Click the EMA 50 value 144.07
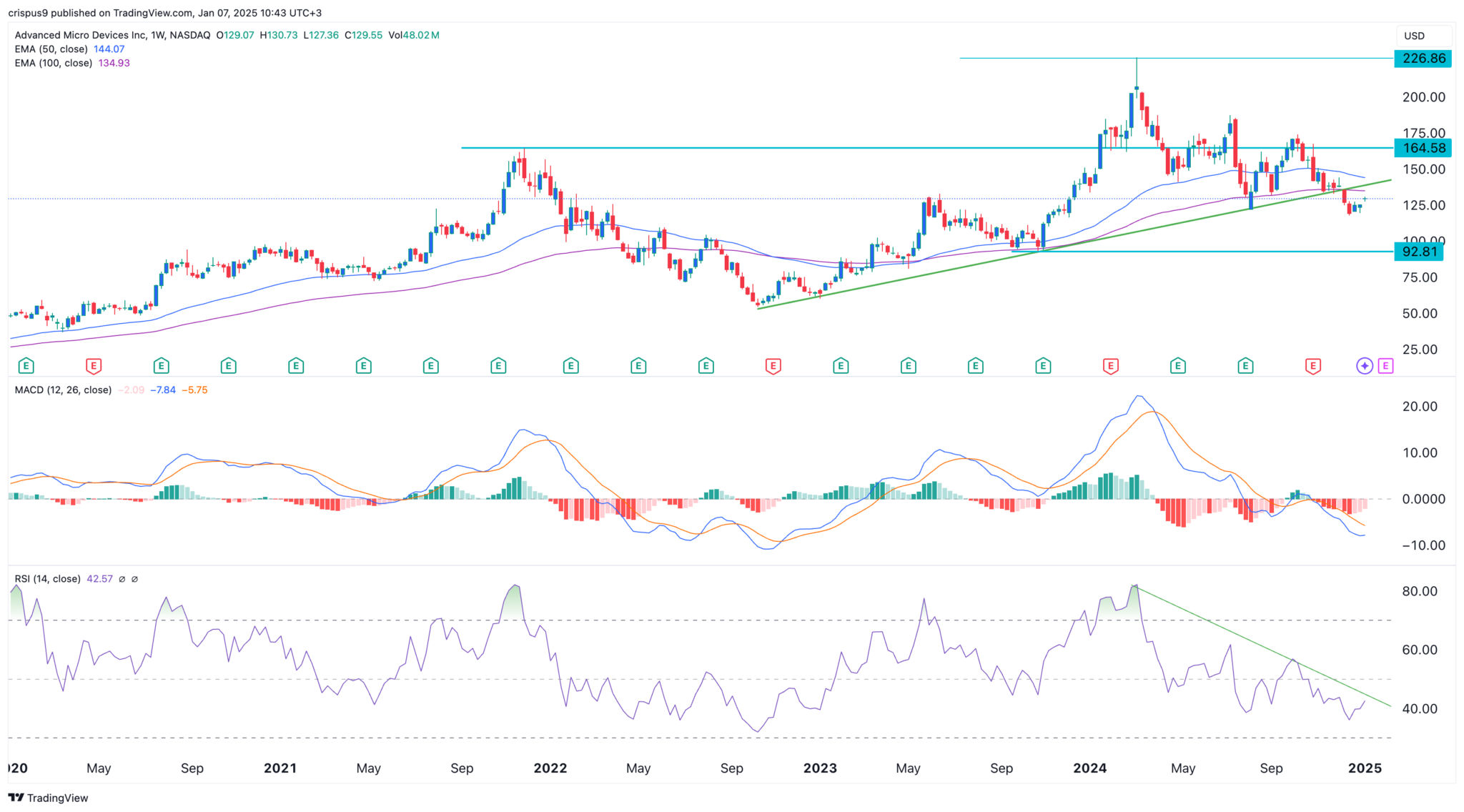This screenshot has height=812, width=1464. coord(109,49)
